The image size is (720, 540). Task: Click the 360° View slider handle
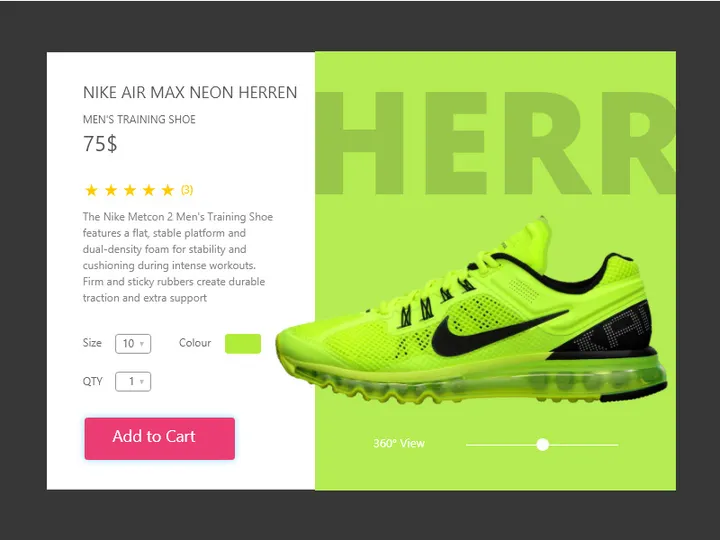coord(543,444)
